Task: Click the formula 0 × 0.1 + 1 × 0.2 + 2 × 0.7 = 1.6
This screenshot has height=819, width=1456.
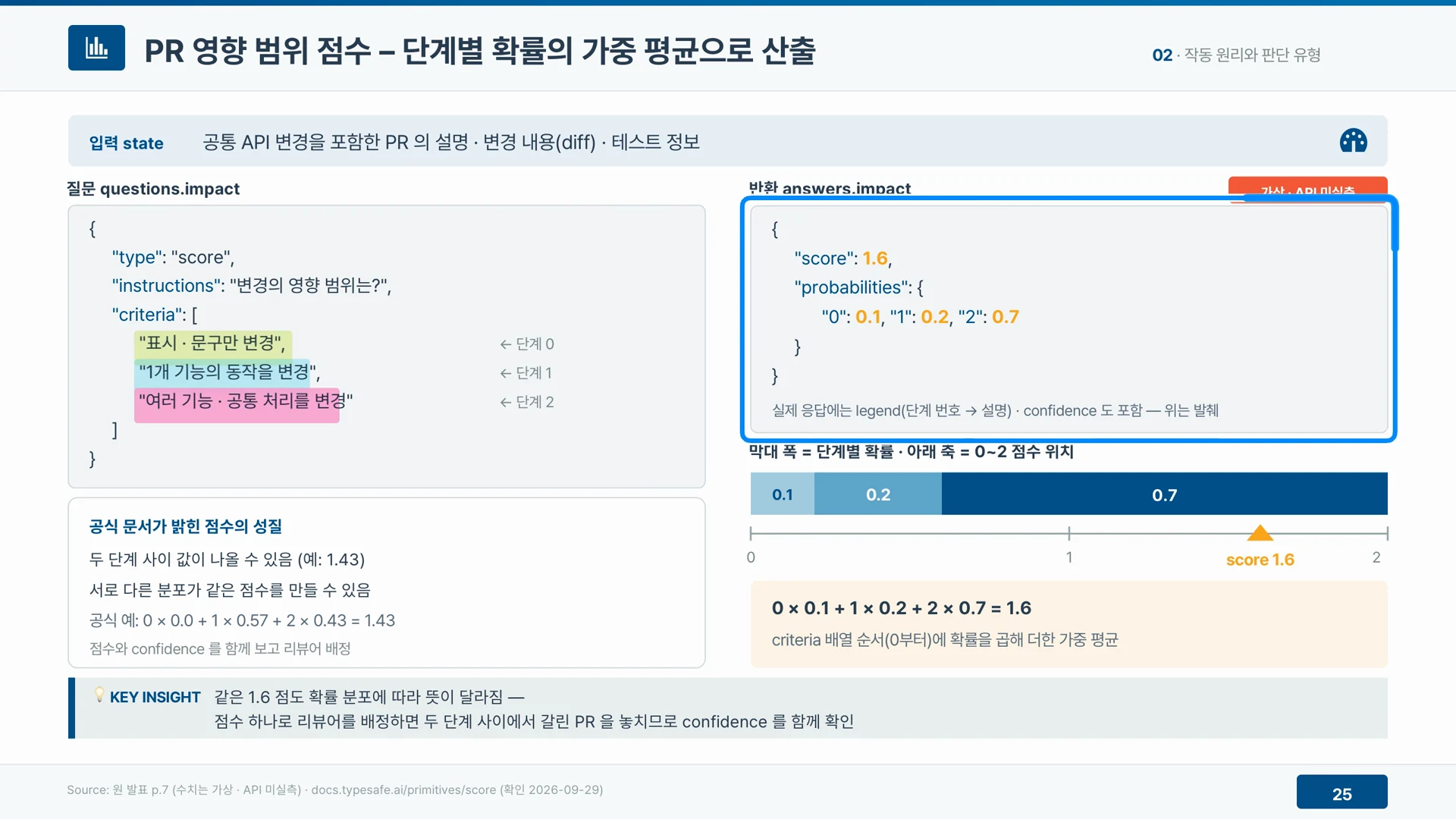Action: point(902,608)
